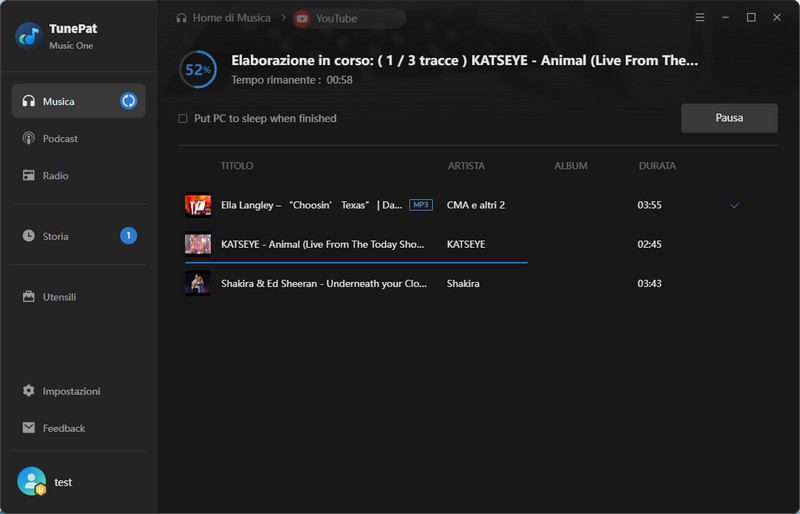800x514 pixels.
Task: Click duration 03:55
Action: click(x=649, y=205)
